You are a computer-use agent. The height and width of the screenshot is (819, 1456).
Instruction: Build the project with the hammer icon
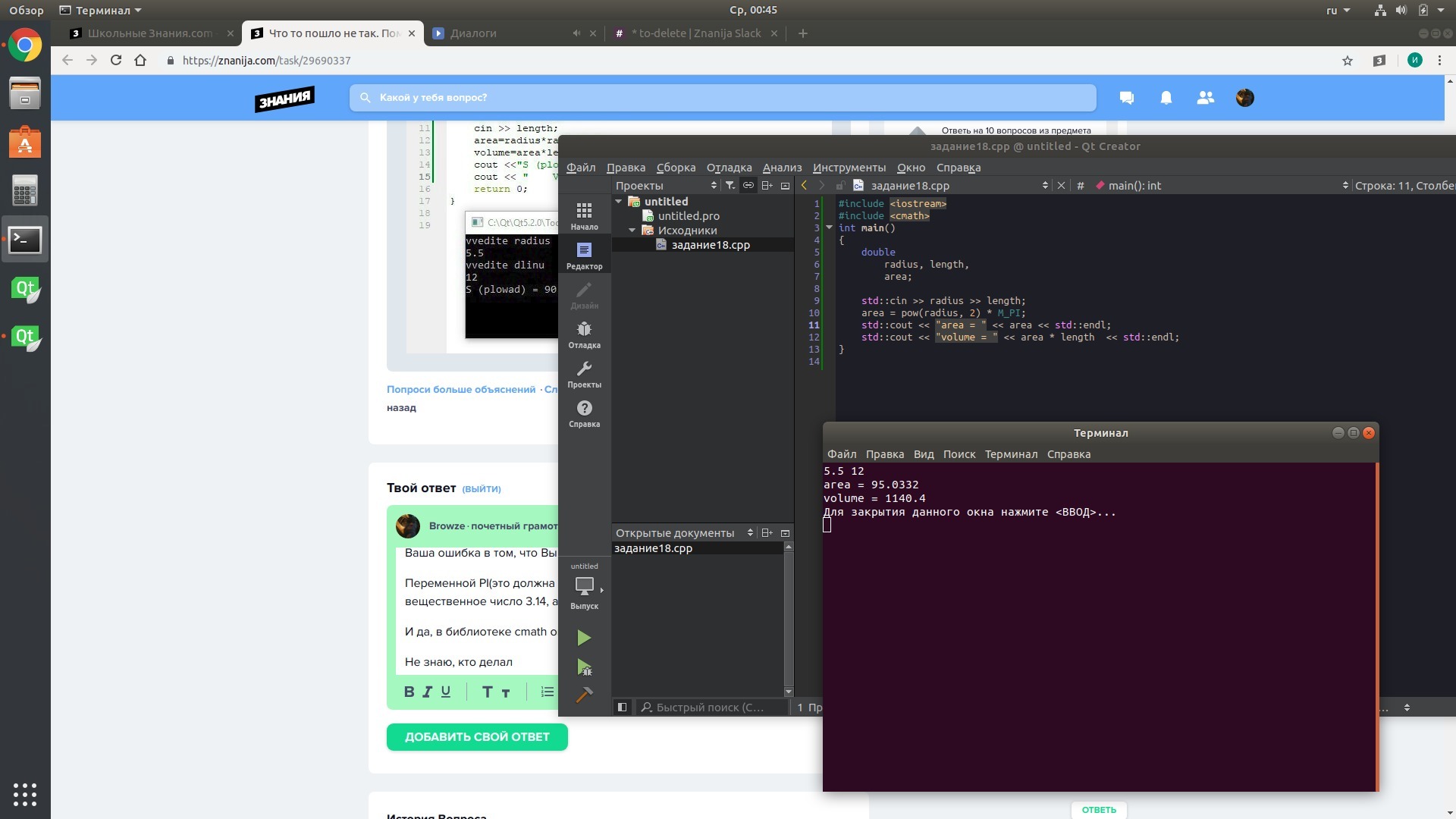584,695
